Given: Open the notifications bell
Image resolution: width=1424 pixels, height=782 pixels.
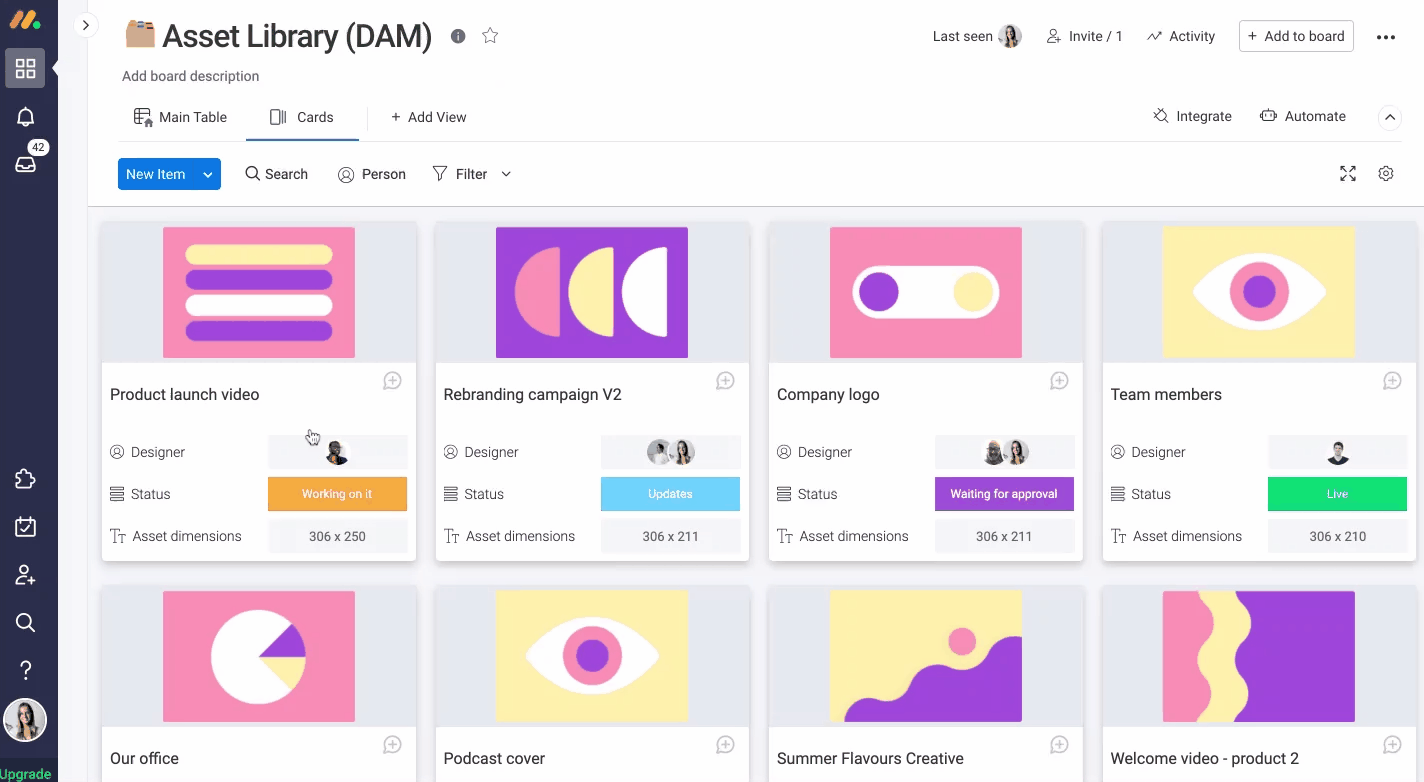Looking at the screenshot, I should tap(26, 117).
